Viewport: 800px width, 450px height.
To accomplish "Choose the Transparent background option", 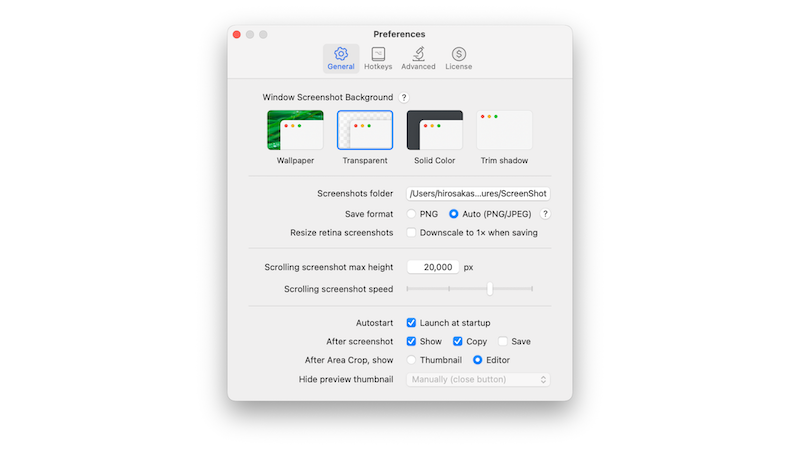I will [x=365, y=130].
